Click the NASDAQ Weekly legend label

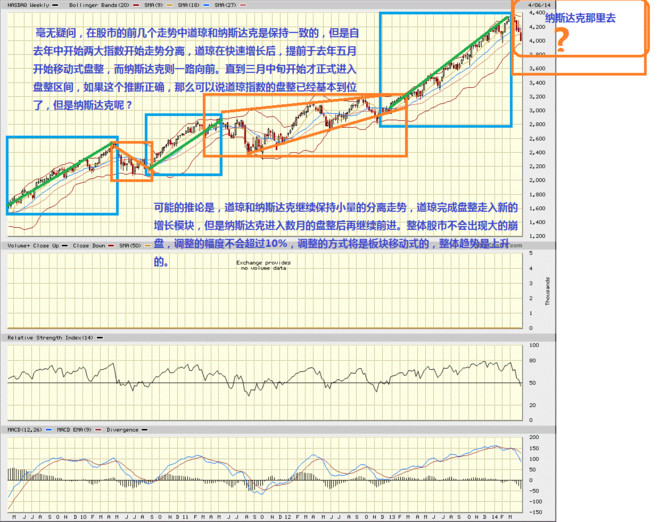point(28,5)
